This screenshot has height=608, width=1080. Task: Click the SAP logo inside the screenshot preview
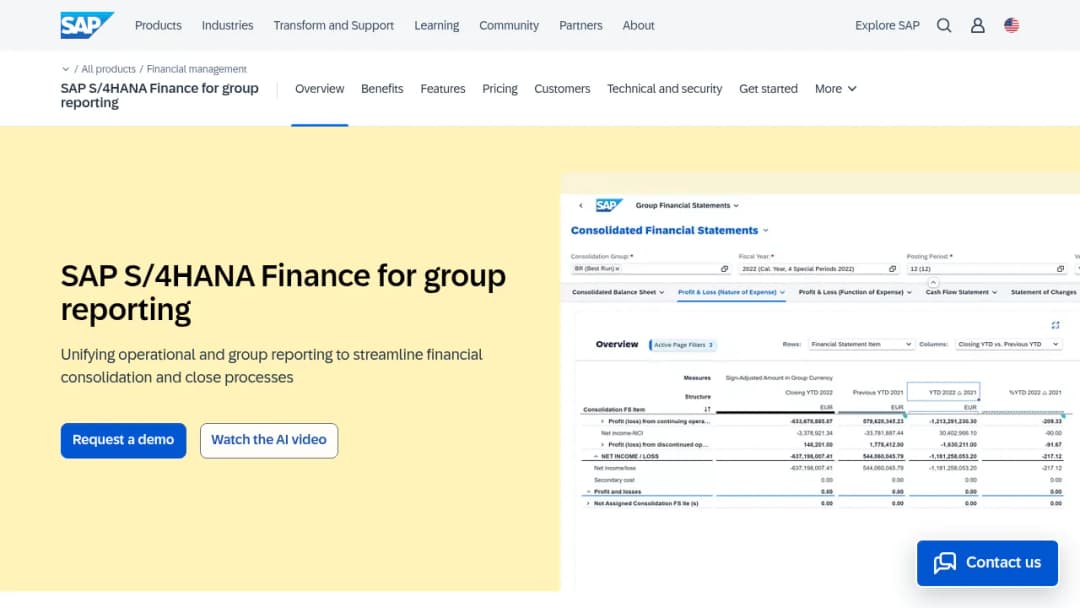[609, 205]
